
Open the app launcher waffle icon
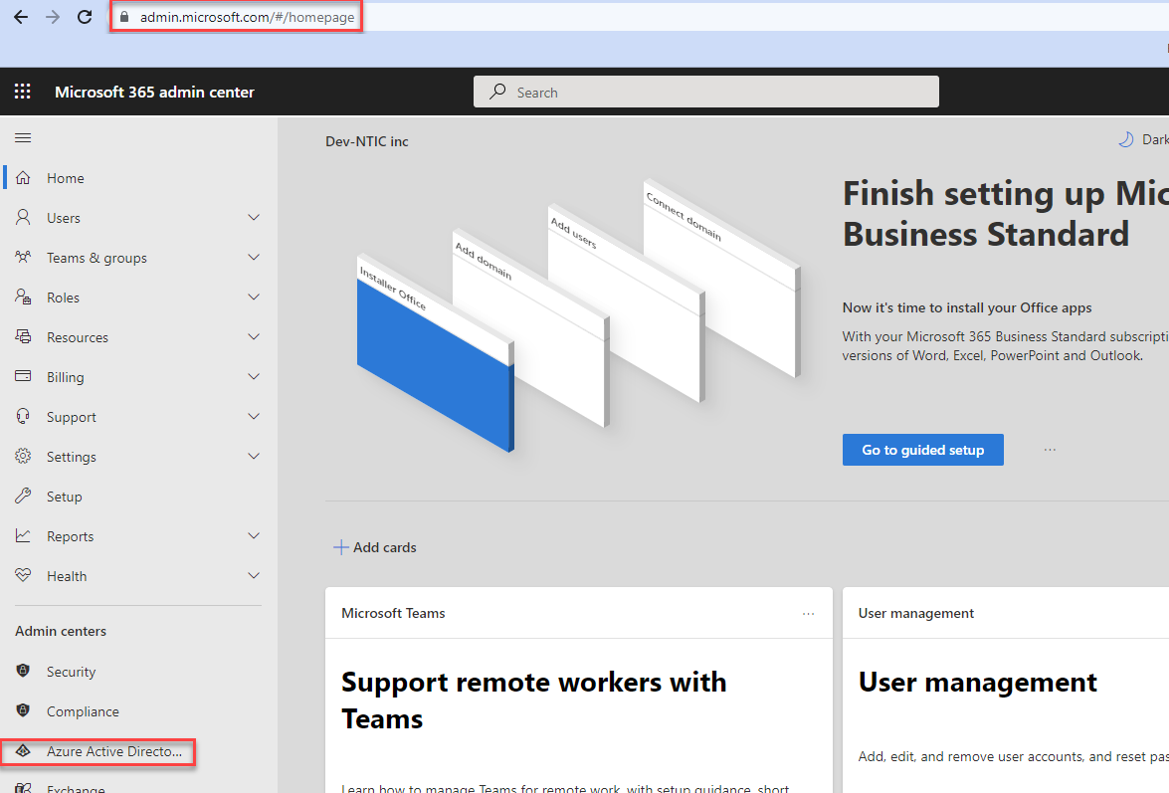(22, 92)
